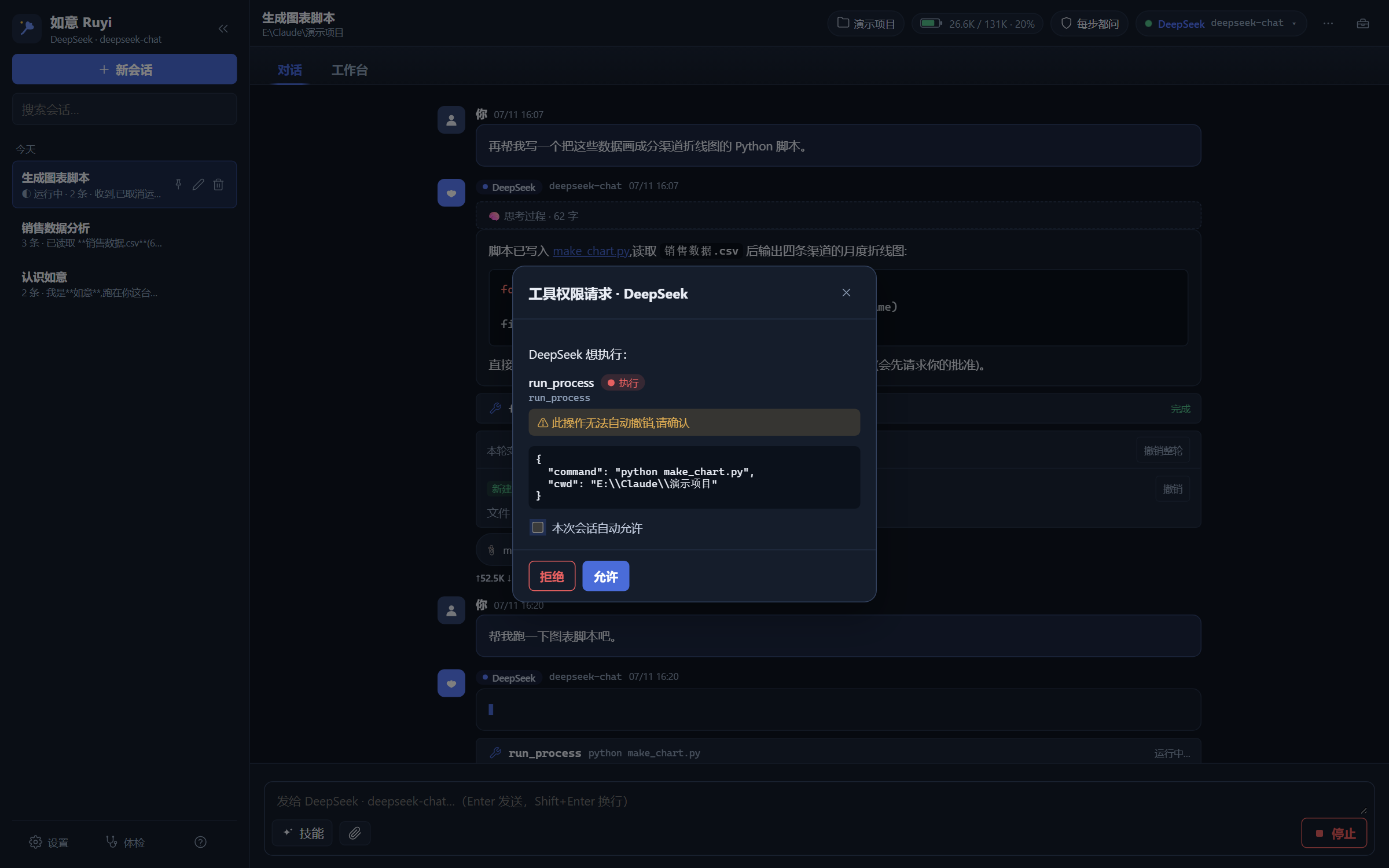Collapse the sidebar with double-chevron icon
This screenshot has height=868, width=1389.
tap(223, 28)
